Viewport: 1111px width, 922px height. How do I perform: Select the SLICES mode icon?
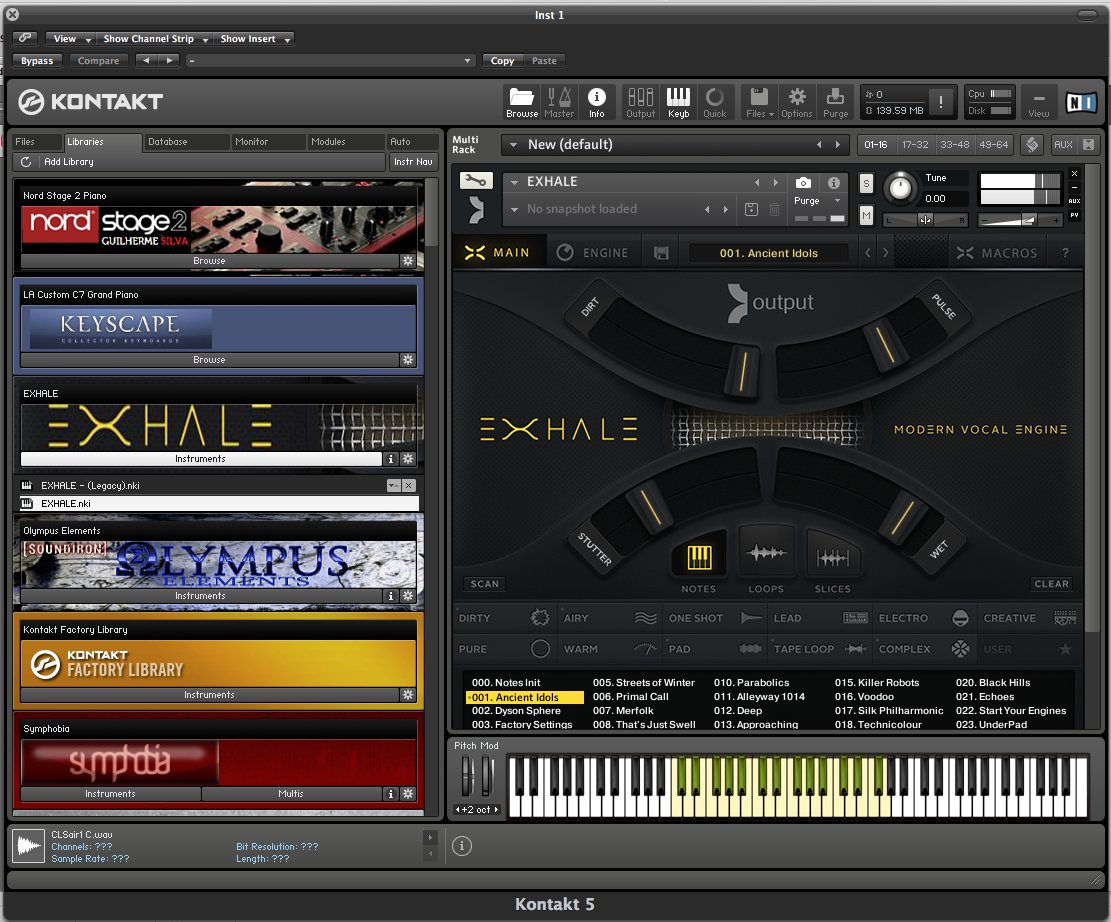tap(833, 558)
